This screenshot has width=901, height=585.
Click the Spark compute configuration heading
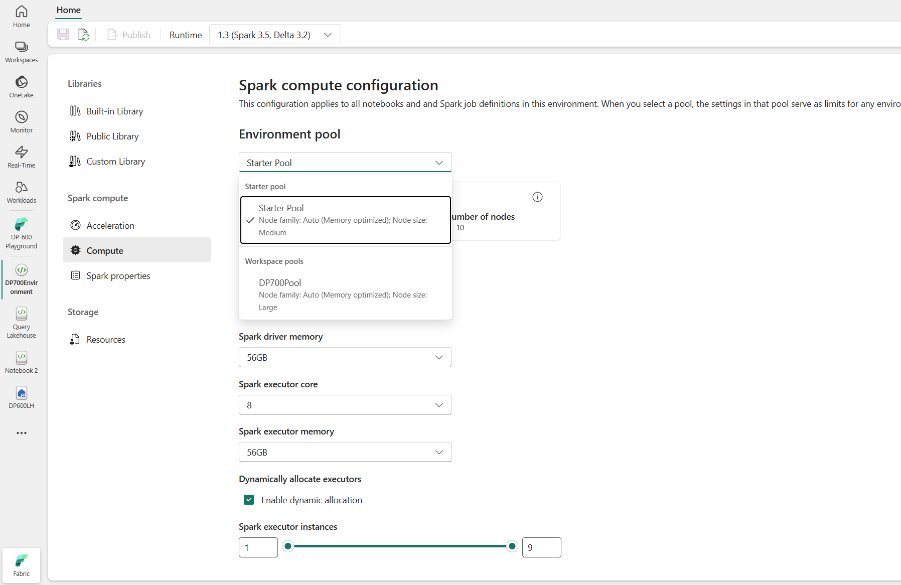point(338,85)
